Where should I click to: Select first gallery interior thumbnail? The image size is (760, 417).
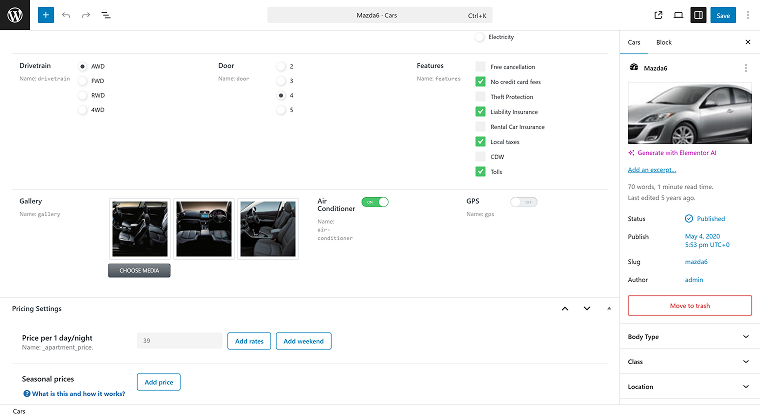[140, 229]
